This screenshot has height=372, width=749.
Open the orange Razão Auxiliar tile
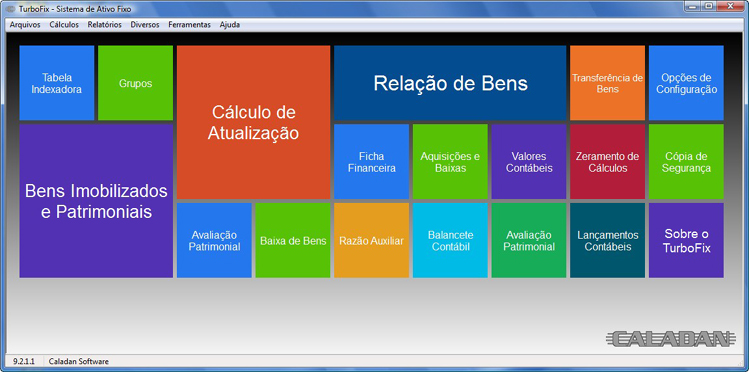372,240
